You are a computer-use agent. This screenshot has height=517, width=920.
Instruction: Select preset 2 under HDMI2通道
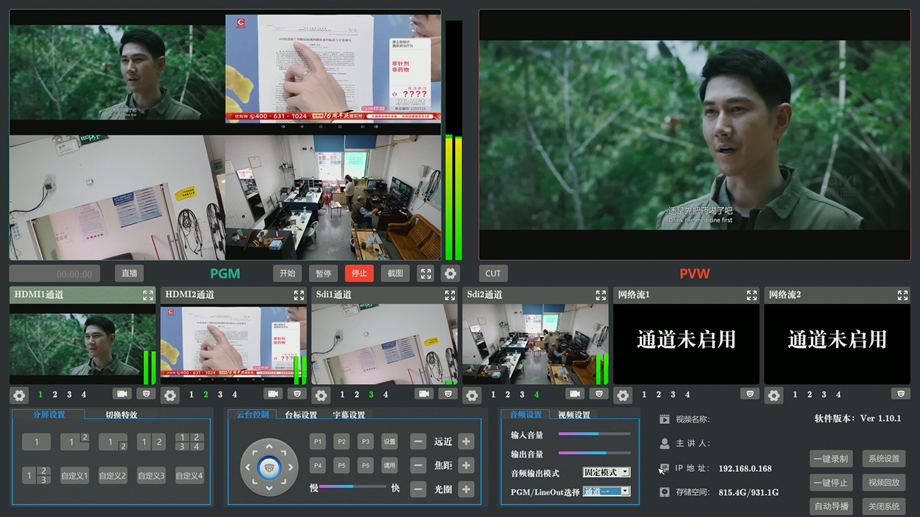coord(206,395)
